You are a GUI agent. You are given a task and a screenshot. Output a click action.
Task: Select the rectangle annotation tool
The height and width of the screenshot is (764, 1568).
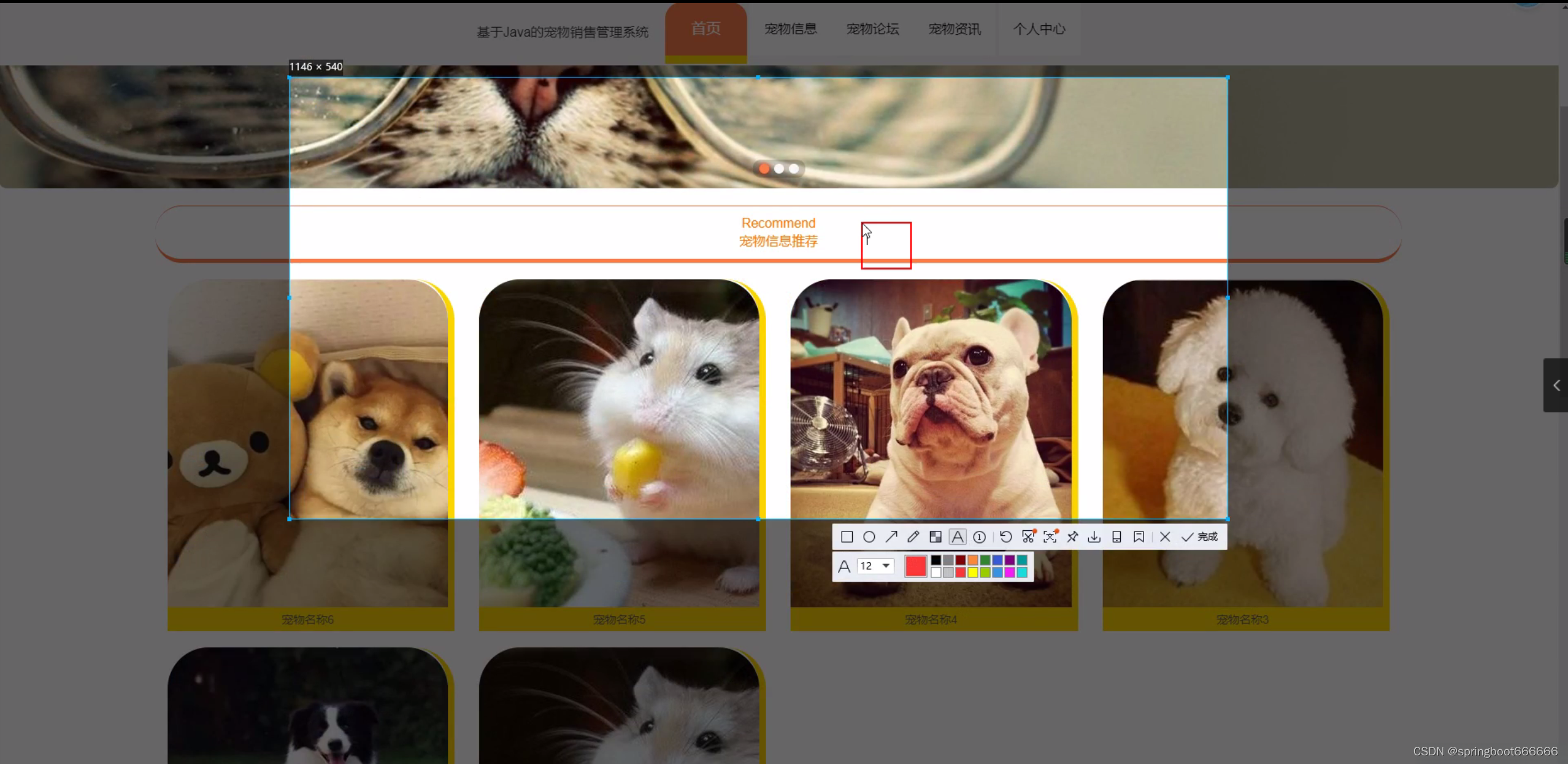847,537
